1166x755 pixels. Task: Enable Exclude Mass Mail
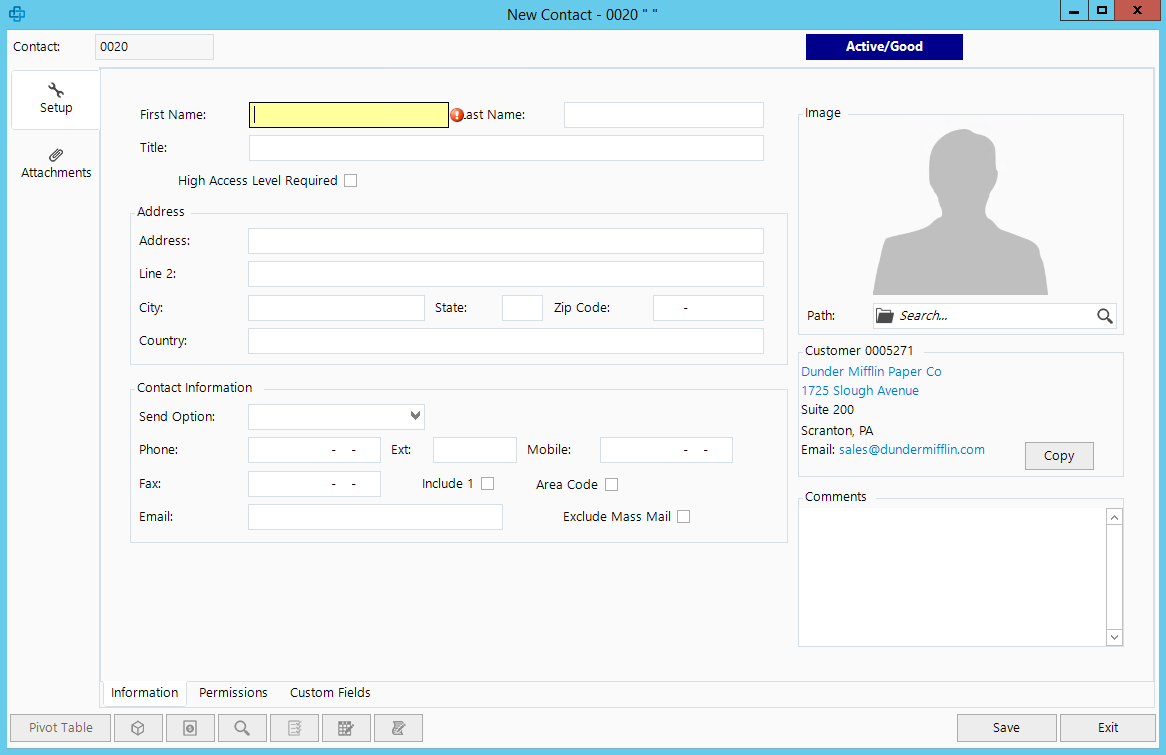(683, 516)
